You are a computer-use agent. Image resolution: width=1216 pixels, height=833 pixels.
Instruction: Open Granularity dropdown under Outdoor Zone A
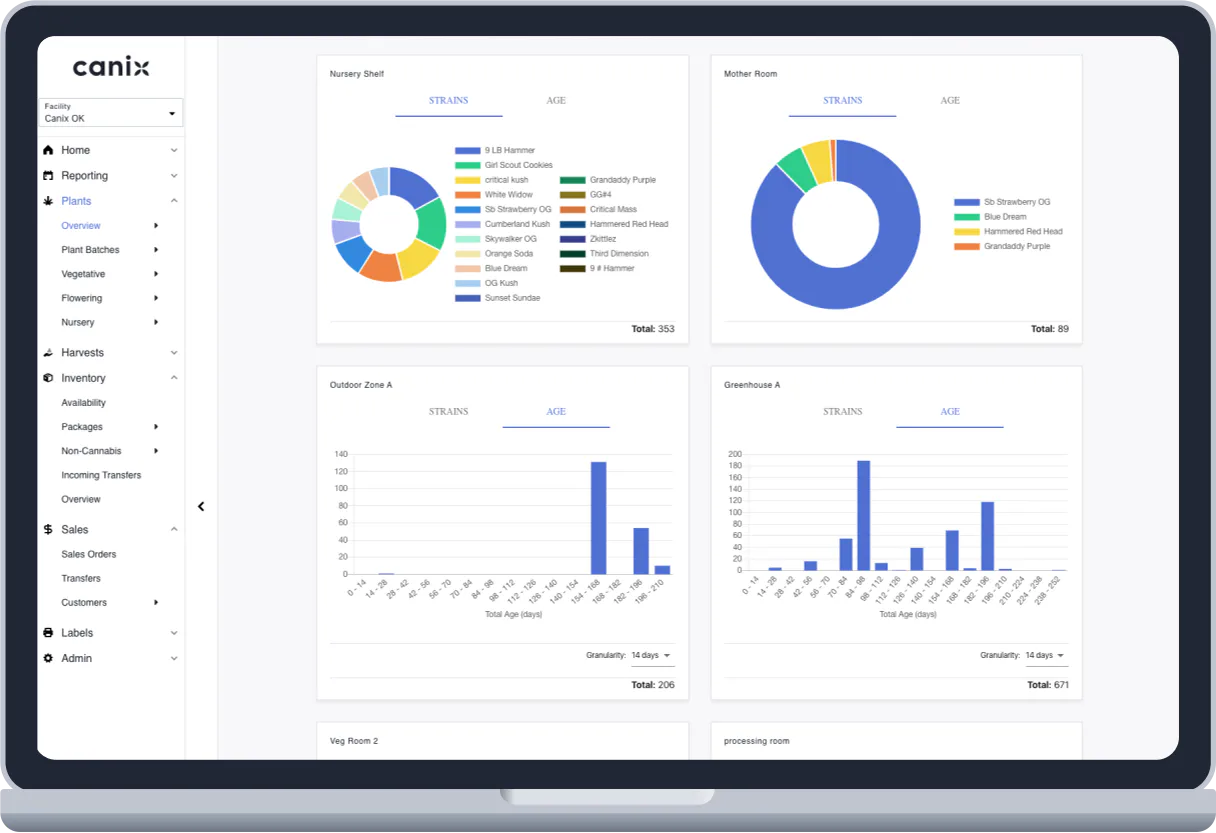point(652,656)
